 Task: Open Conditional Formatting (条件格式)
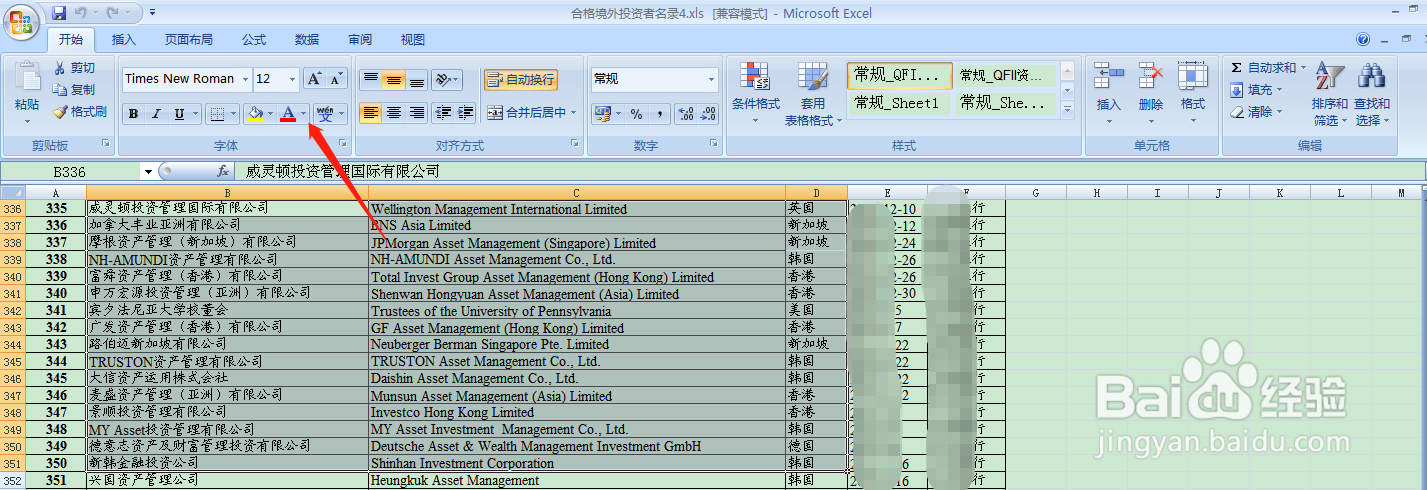tap(755, 92)
